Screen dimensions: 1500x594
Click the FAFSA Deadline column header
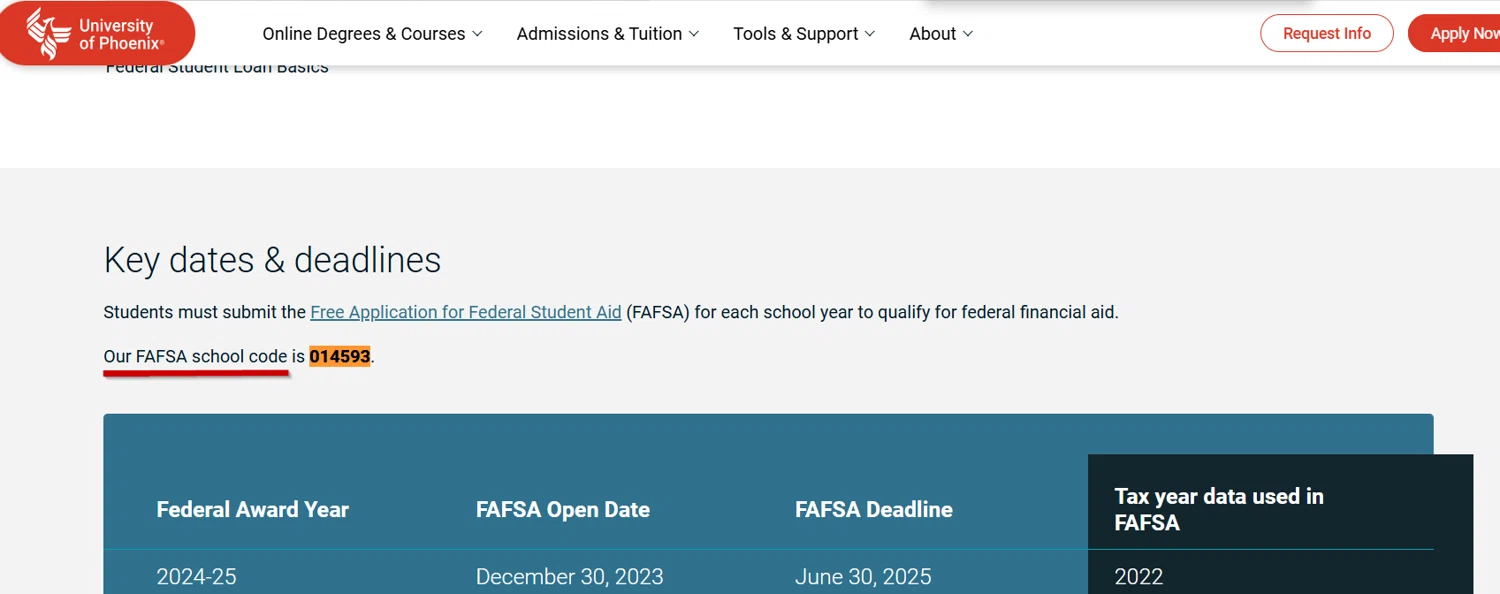[x=874, y=510]
